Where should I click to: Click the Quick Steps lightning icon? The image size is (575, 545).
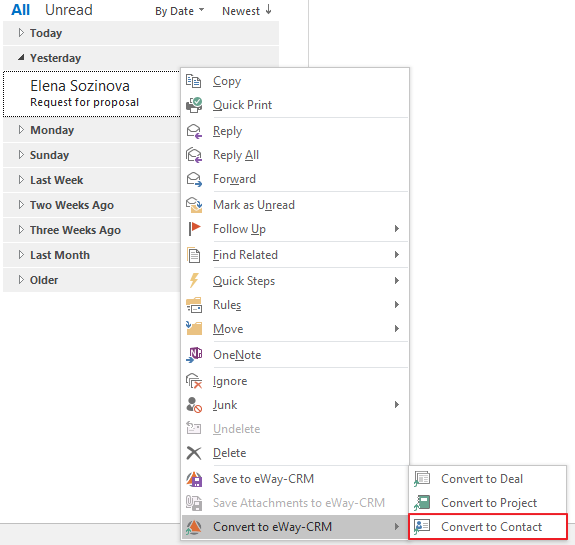click(x=194, y=281)
